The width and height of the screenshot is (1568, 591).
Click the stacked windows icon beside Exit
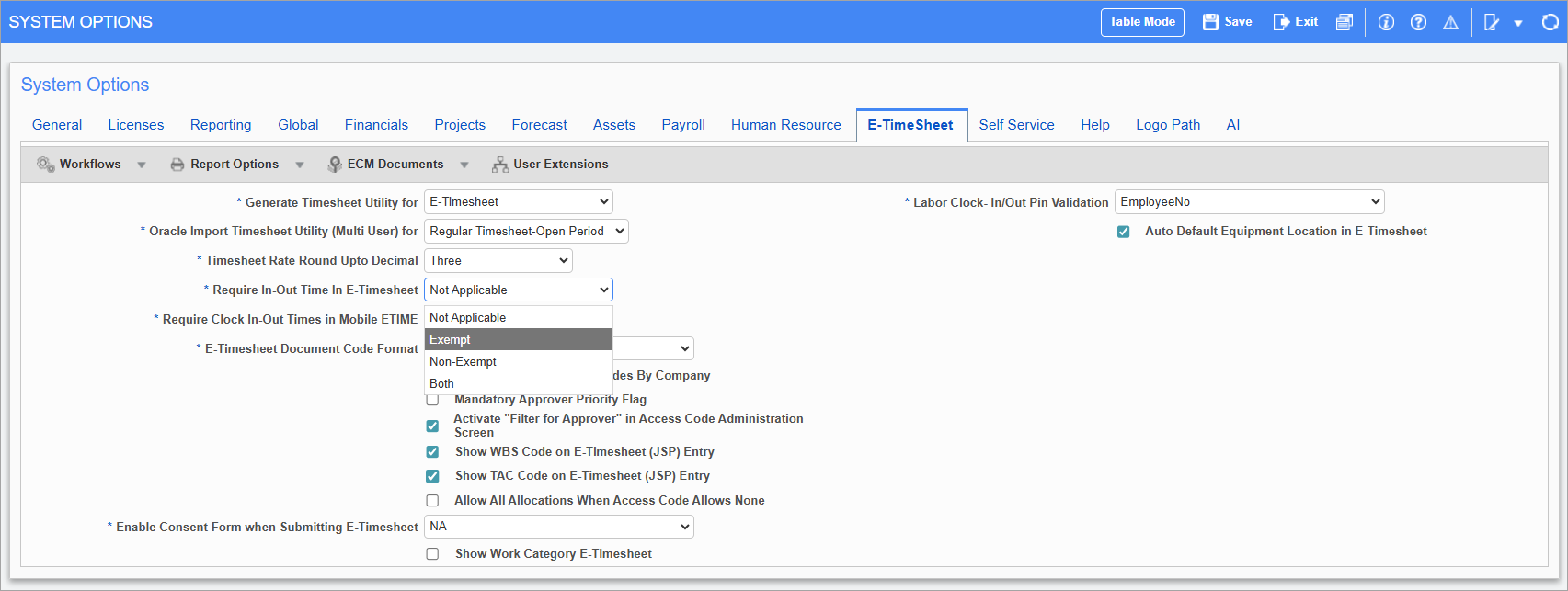(x=1345, y=22)
